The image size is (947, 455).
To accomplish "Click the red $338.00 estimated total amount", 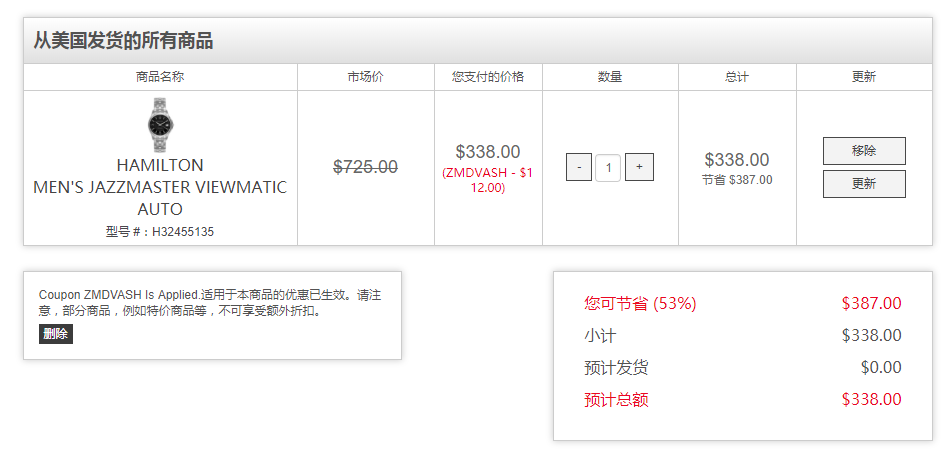I will [872, 399].
